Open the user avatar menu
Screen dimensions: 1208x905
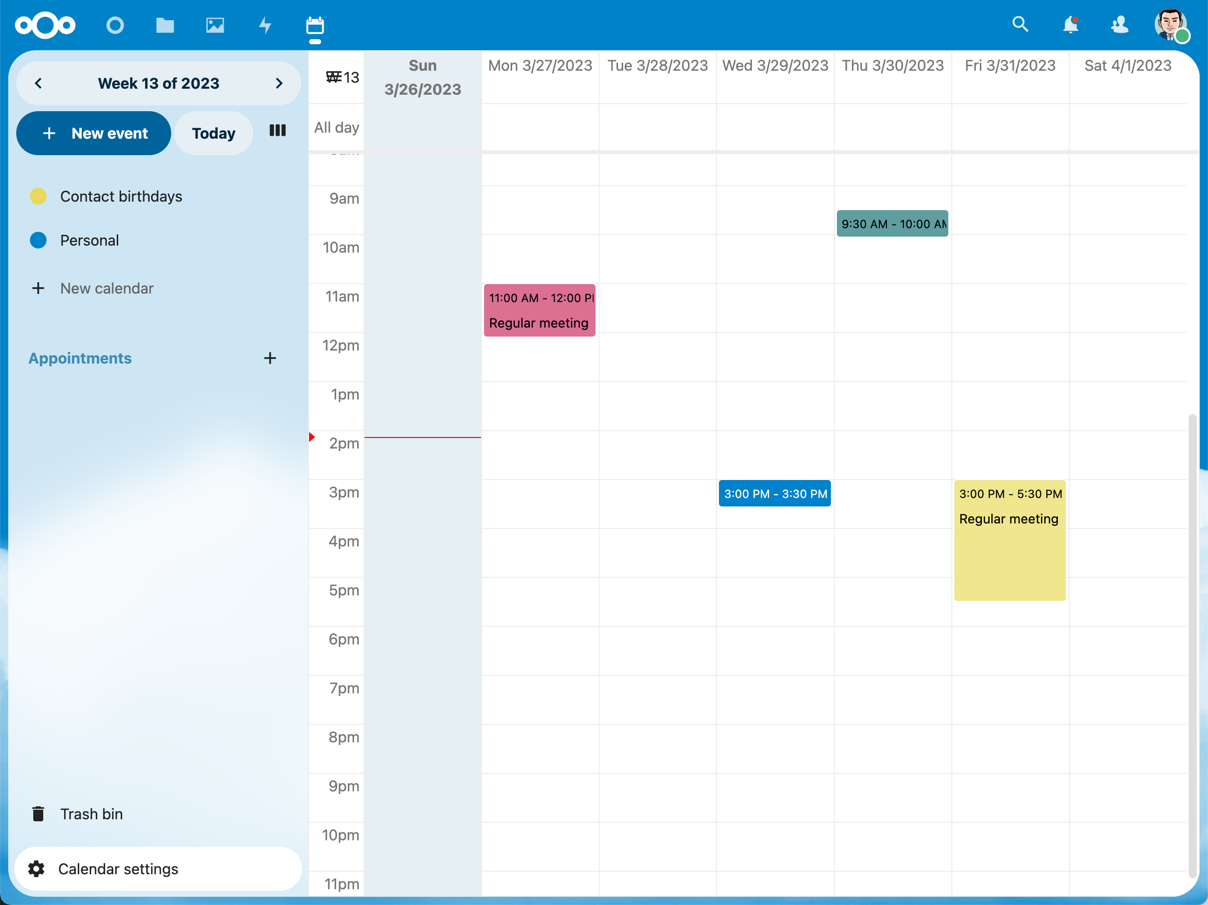coord(1170,25)
